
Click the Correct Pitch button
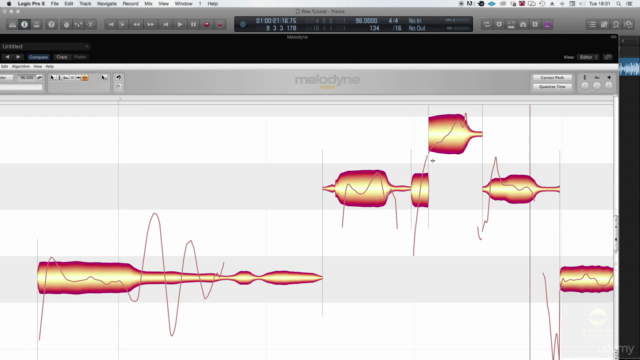tap(552, 78)
